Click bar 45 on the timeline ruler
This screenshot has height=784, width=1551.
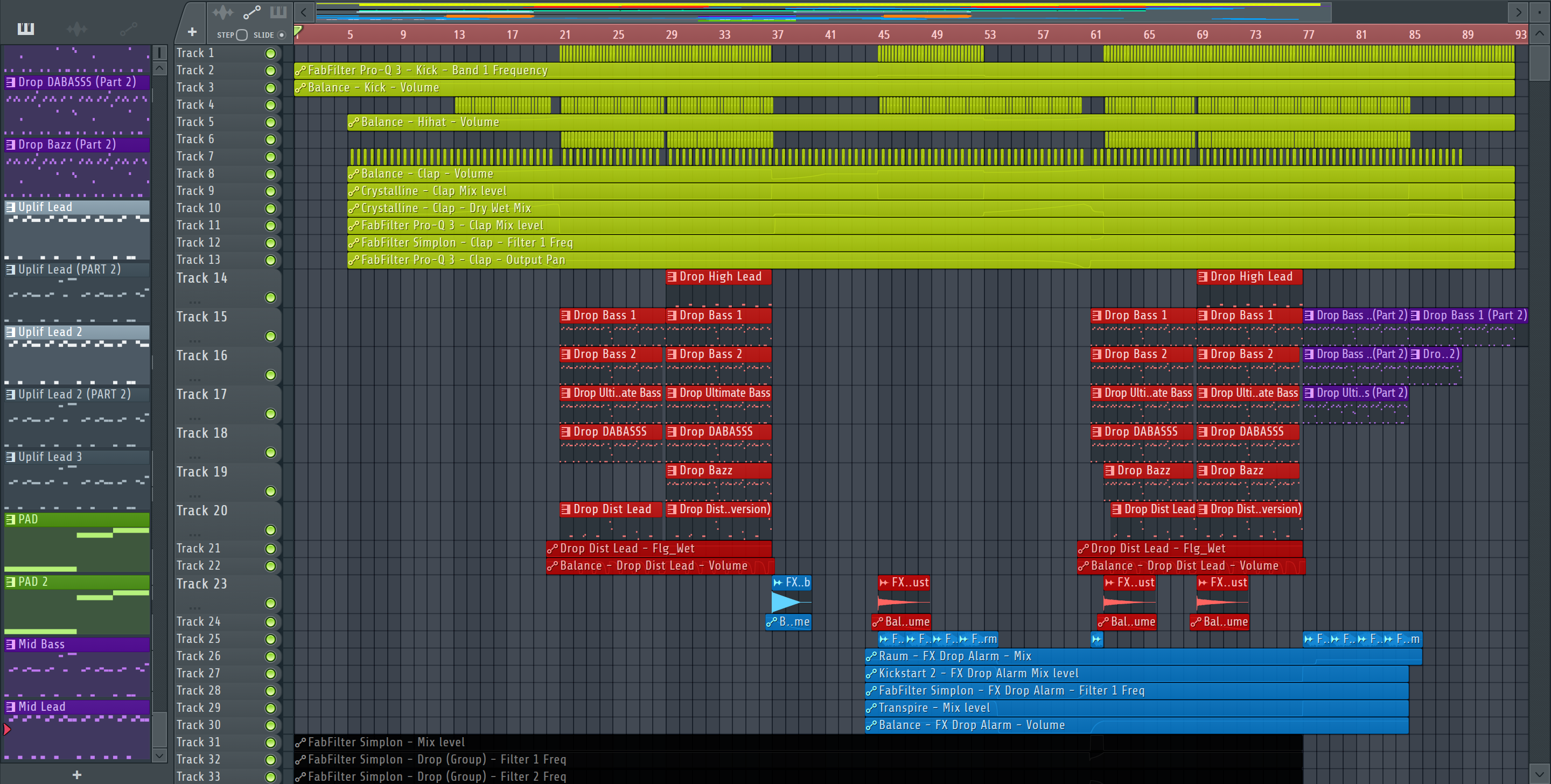point(883,35)
